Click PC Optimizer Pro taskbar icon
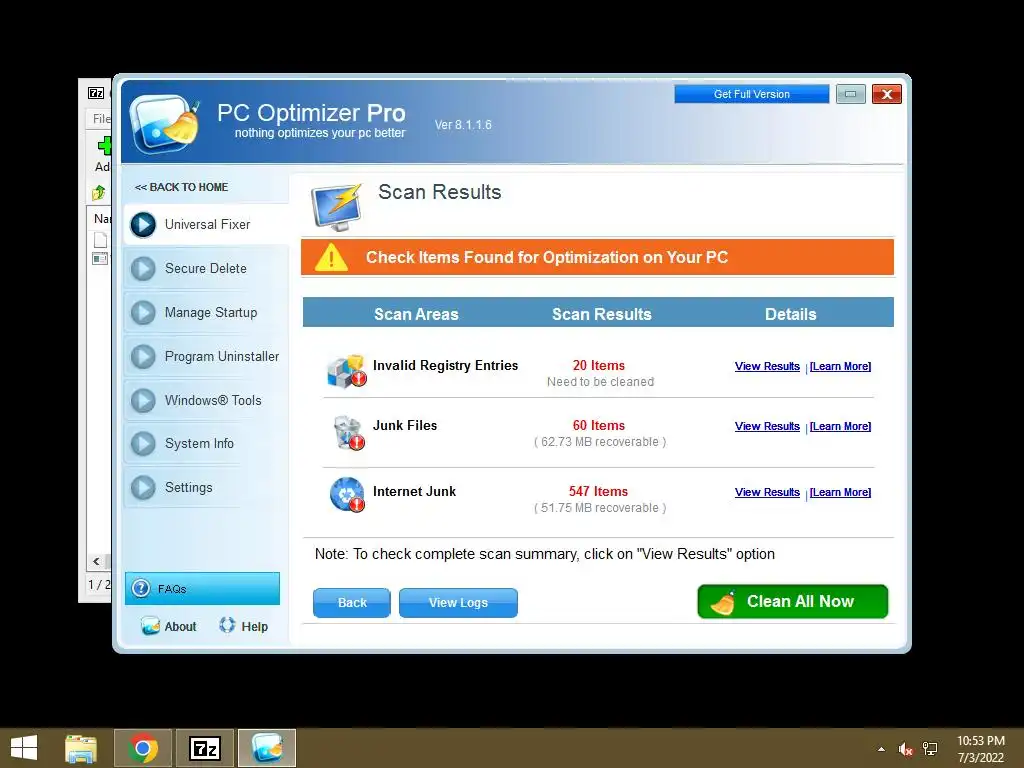 coord(267,748)
